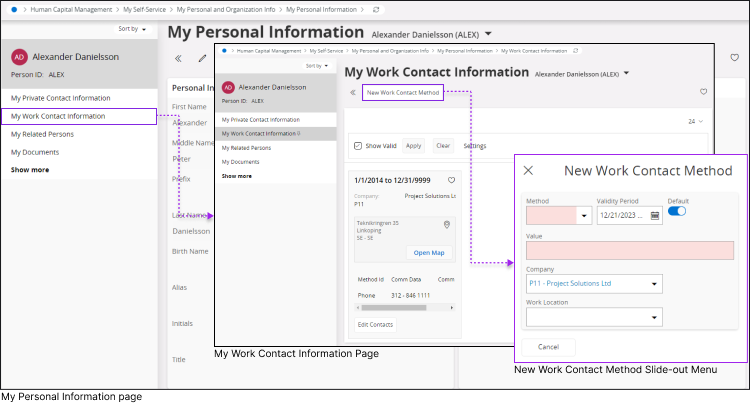The image size is (750, 403).
Task: Close the New Work Contact Method panel
Action: pos(529,171)
